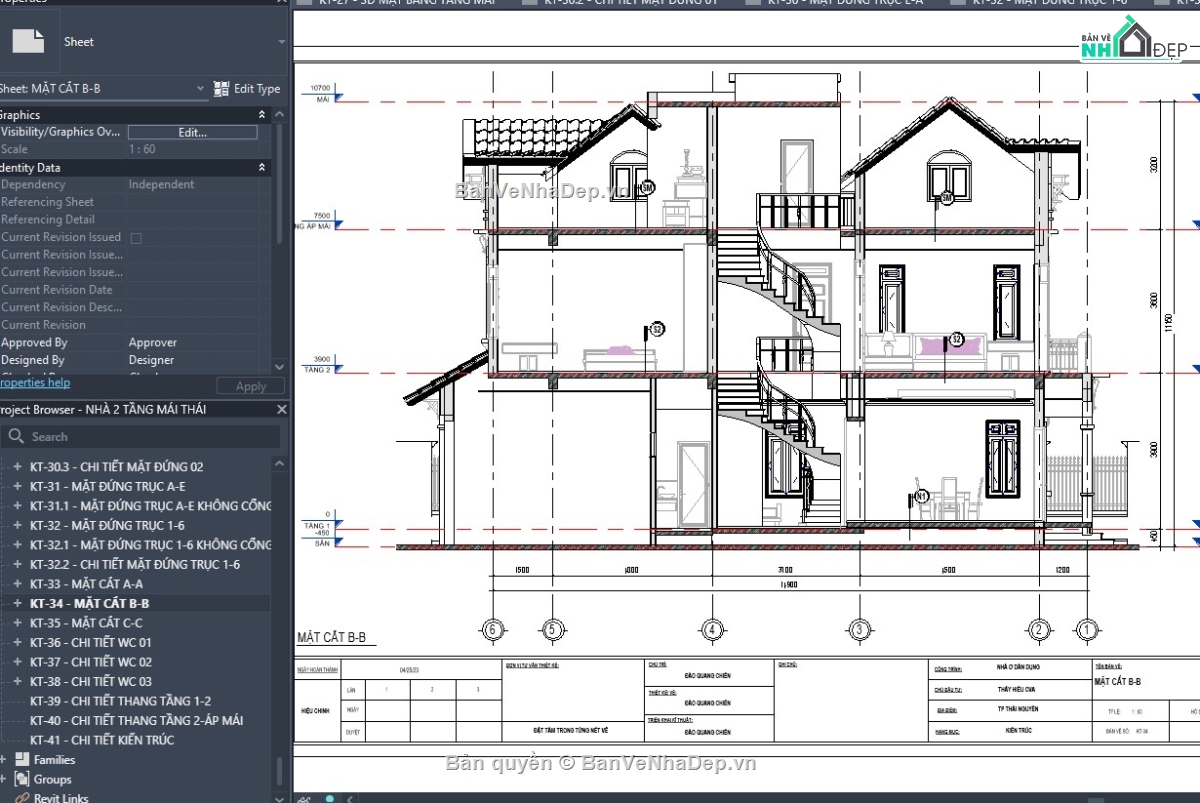Close the Project Browser panel
1200x803 pixels.
point(281,409)
